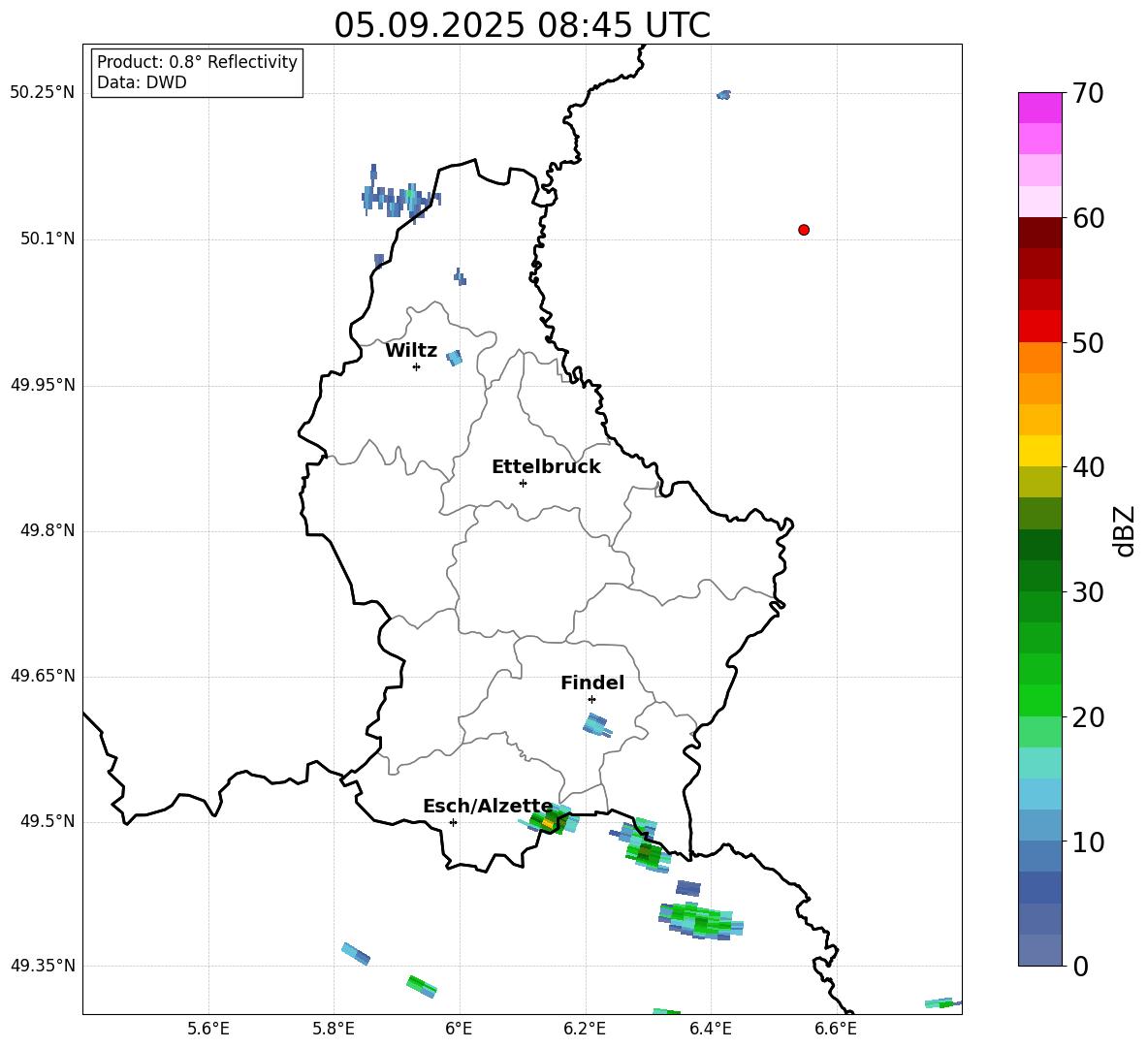Click the yellow colorbar segment at 40
Image resolution: width=1148 pixels, height=1048 pixels.
pyautogui.click(x=1039, y=451)
